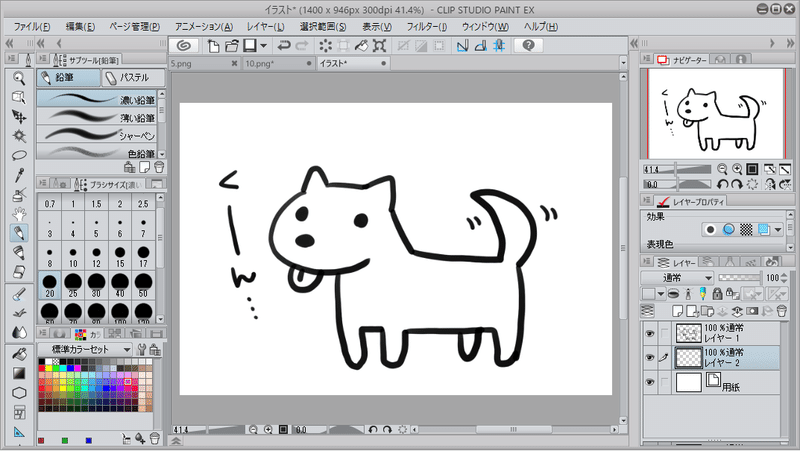
Task: Hide レイヤー 2 visibility eye
Action: tap(649, 358)
